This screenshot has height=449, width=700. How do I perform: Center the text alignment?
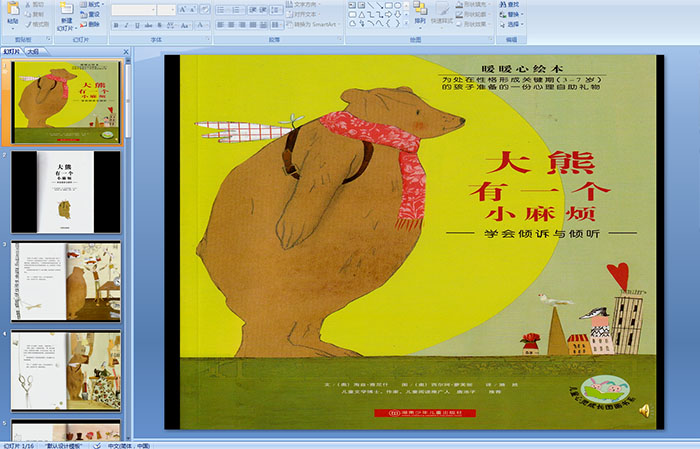231,25
